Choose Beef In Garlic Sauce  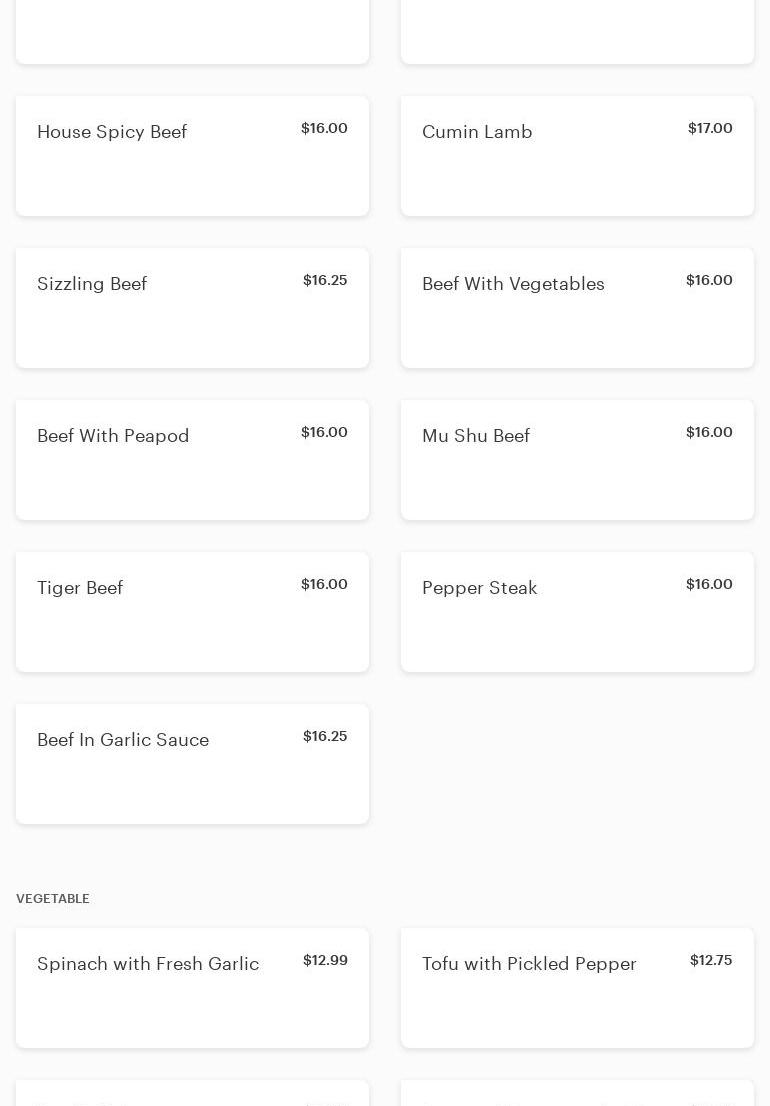(192, 764)
